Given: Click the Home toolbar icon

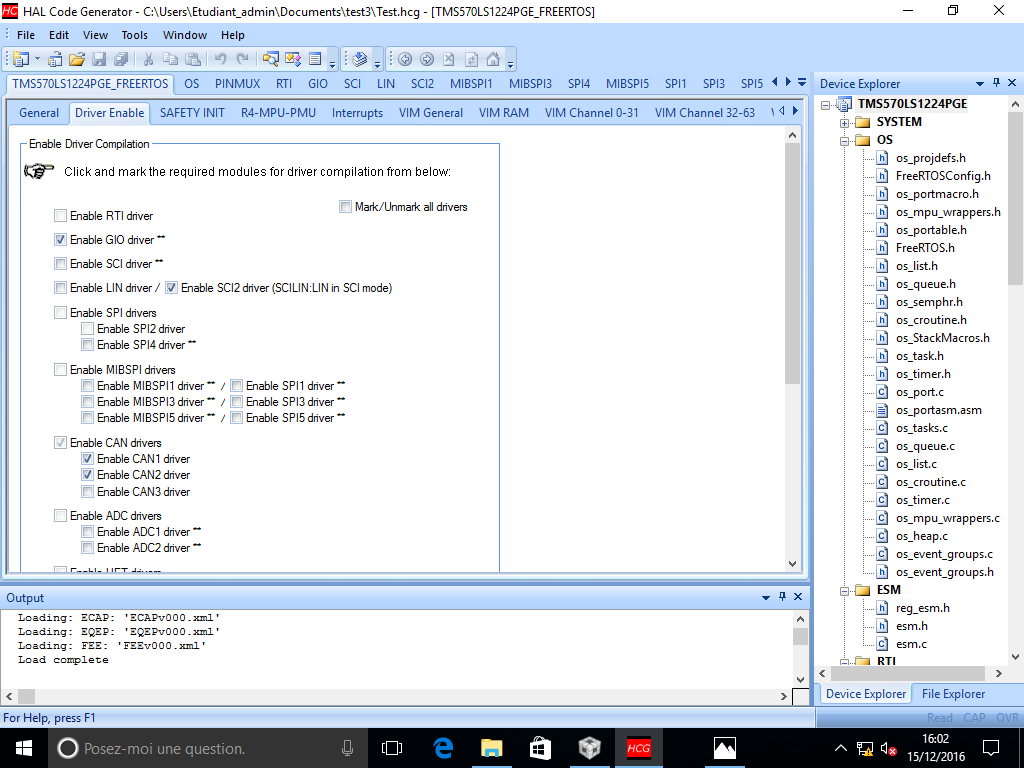Looking at the screenshot, I should coord(493,59).
